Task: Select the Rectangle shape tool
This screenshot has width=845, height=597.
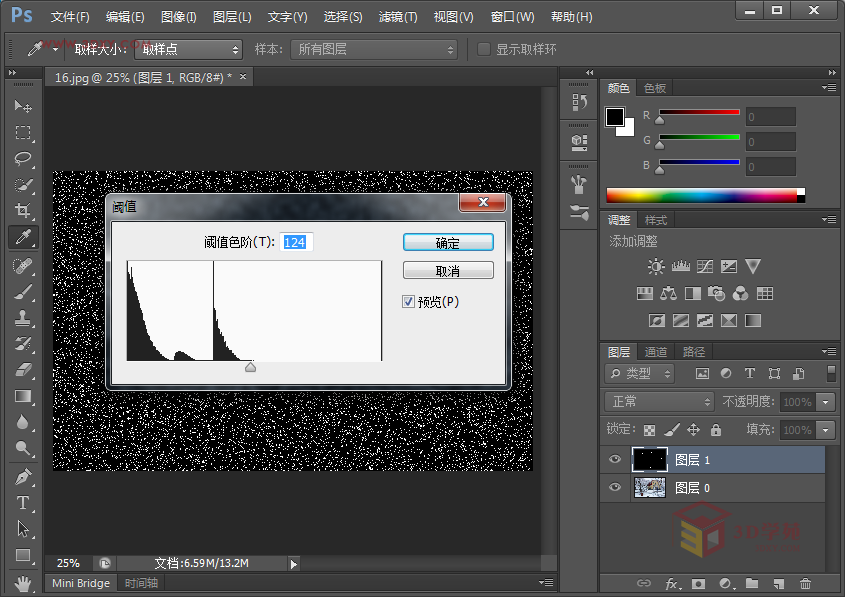Action: click(23, 556)
